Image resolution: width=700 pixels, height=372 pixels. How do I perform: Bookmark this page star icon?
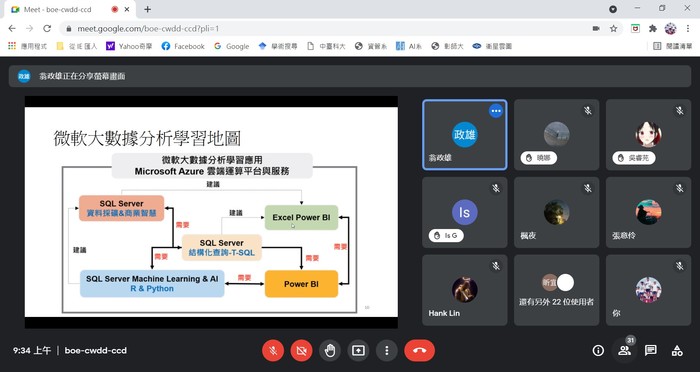click(613, 29)
